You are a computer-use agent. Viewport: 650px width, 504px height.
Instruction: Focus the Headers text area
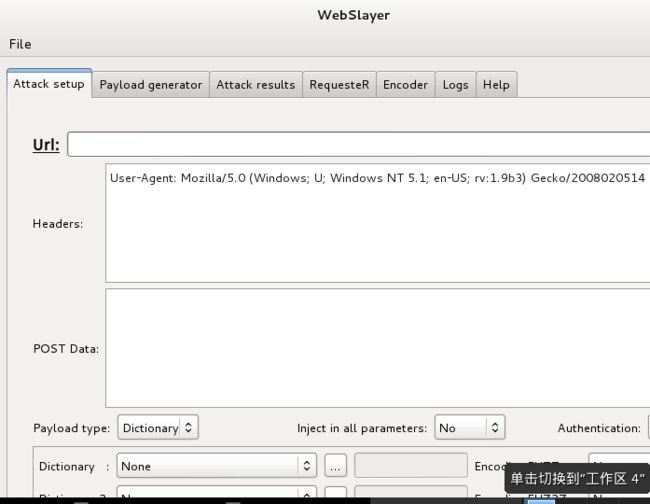point(378,223)
